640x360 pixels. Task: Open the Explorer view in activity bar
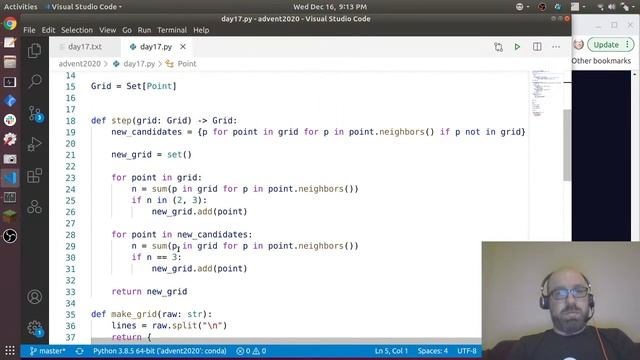pyautogui.click(x=35, y=51)
